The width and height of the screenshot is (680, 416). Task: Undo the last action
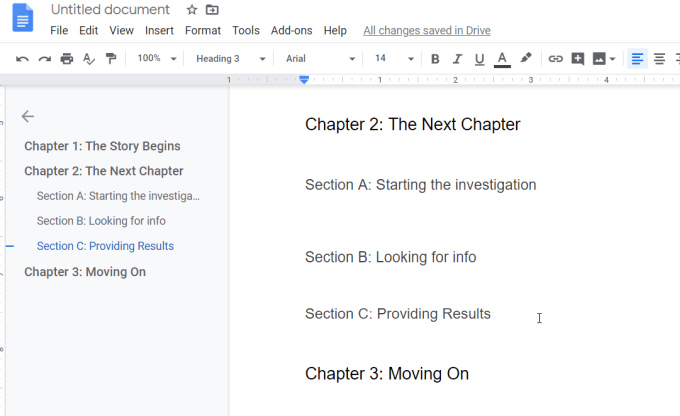click(22, 59)
